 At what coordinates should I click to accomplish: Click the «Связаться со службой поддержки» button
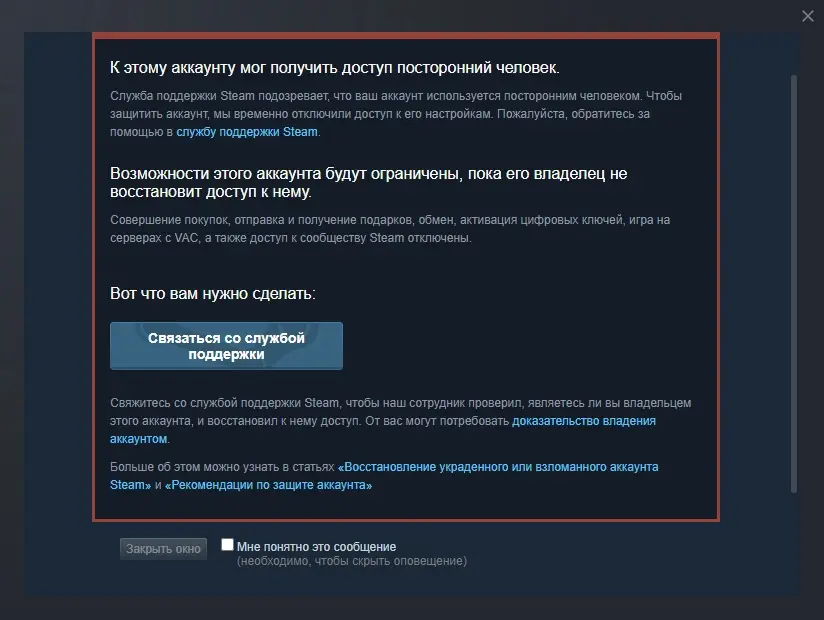[x=226, y=346]
